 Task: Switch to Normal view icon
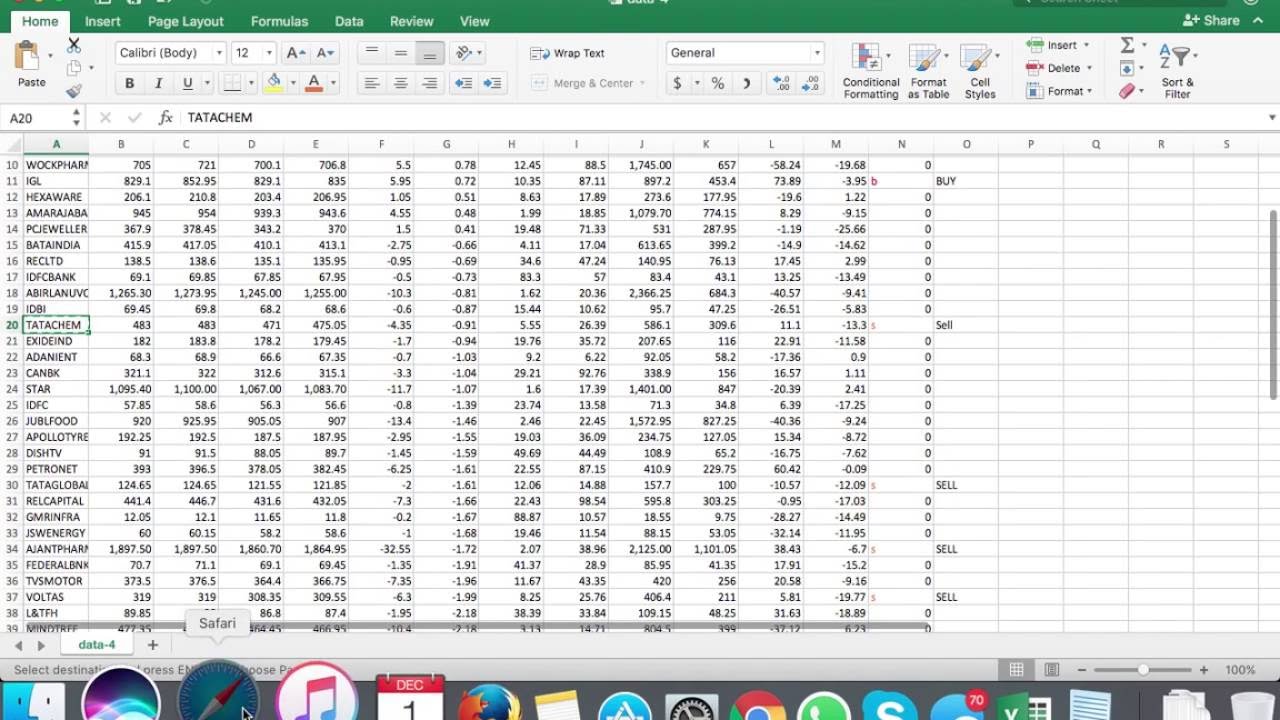pyautogui.click(x=1016, y=670)
